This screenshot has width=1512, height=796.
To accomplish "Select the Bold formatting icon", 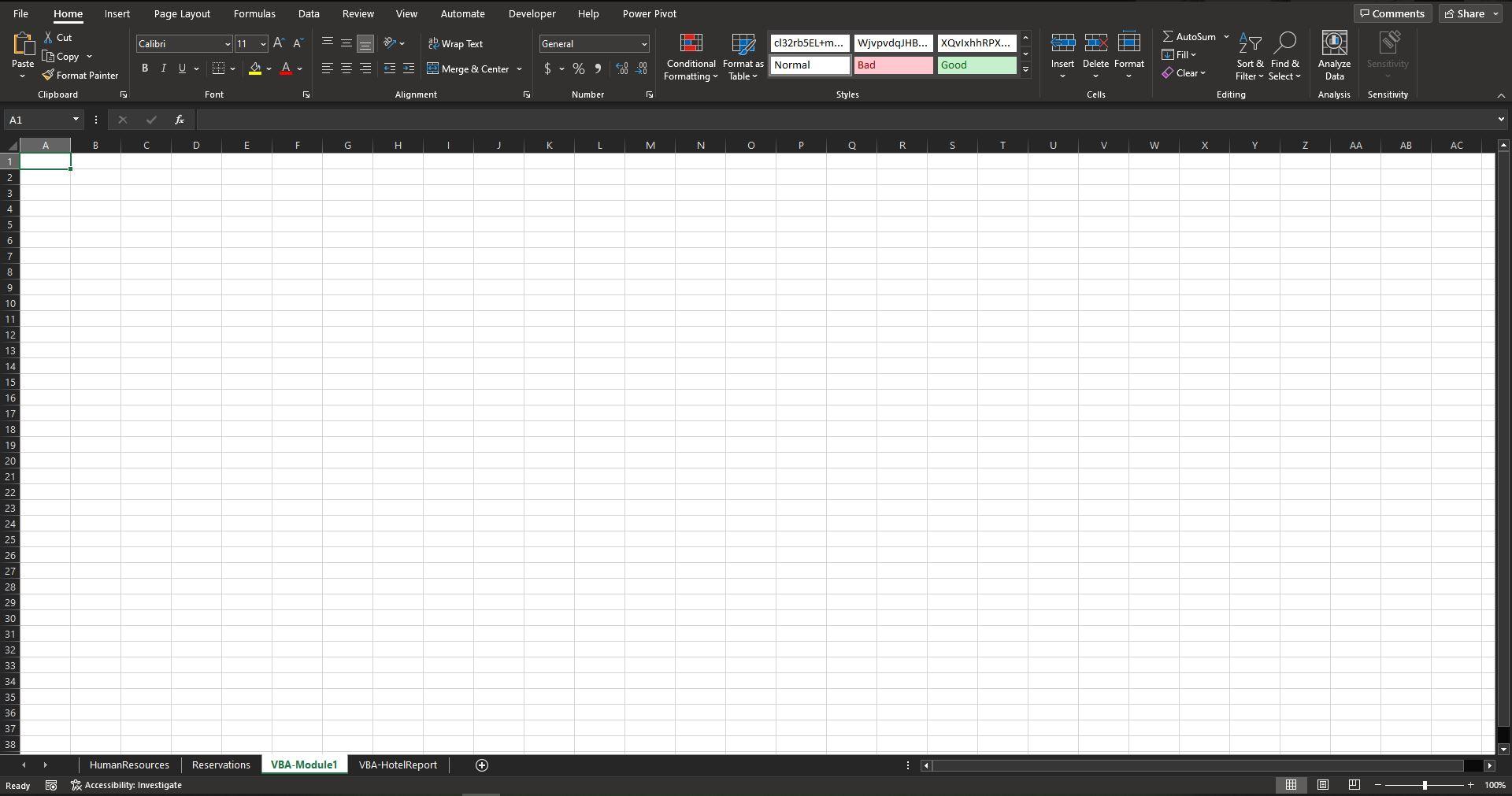I will 145,68.
